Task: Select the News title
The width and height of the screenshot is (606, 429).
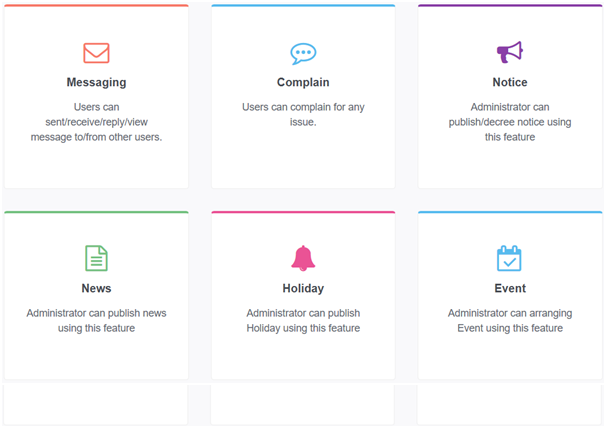Action: point(96,288)
